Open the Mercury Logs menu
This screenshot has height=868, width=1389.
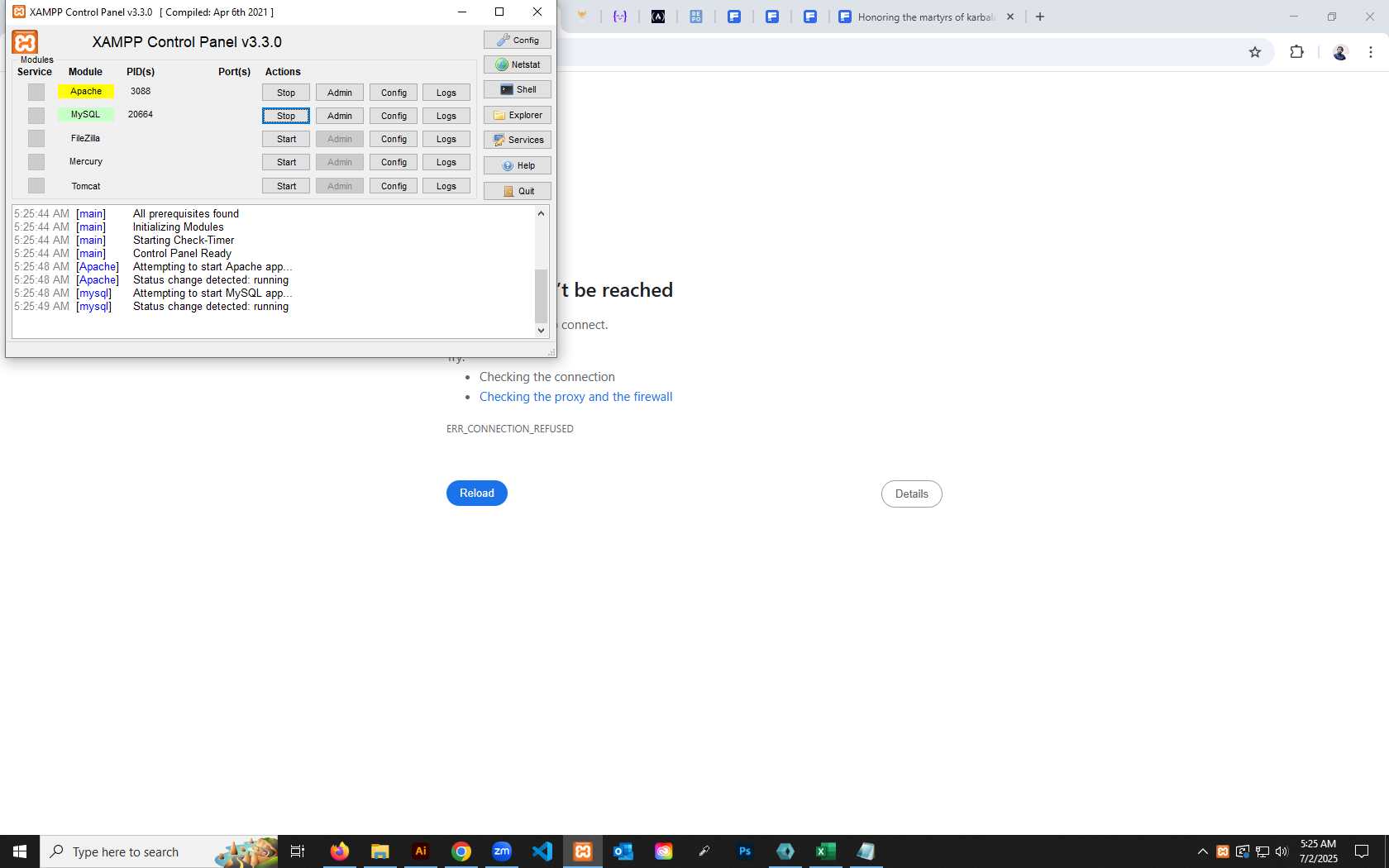tap(446, 162)
